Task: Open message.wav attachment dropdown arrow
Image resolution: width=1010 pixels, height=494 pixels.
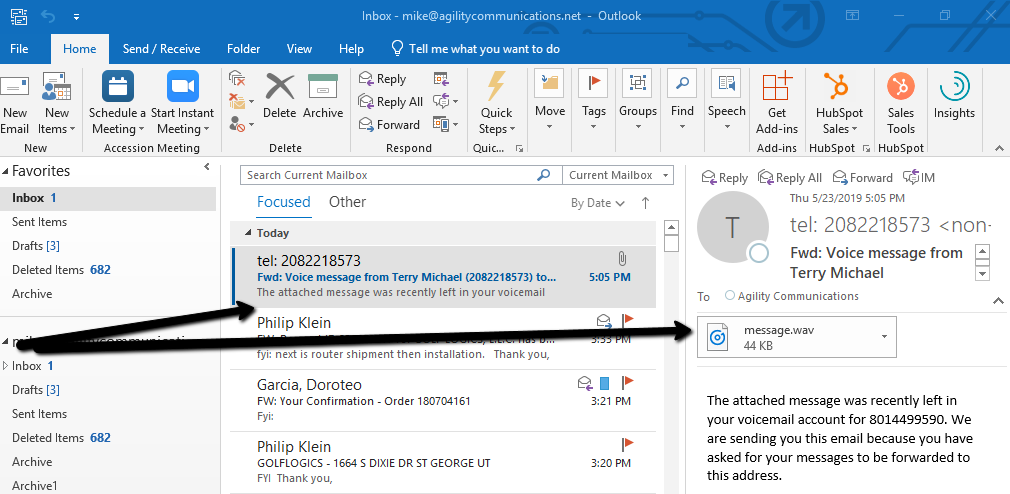Action: click(x=884, y=336)
